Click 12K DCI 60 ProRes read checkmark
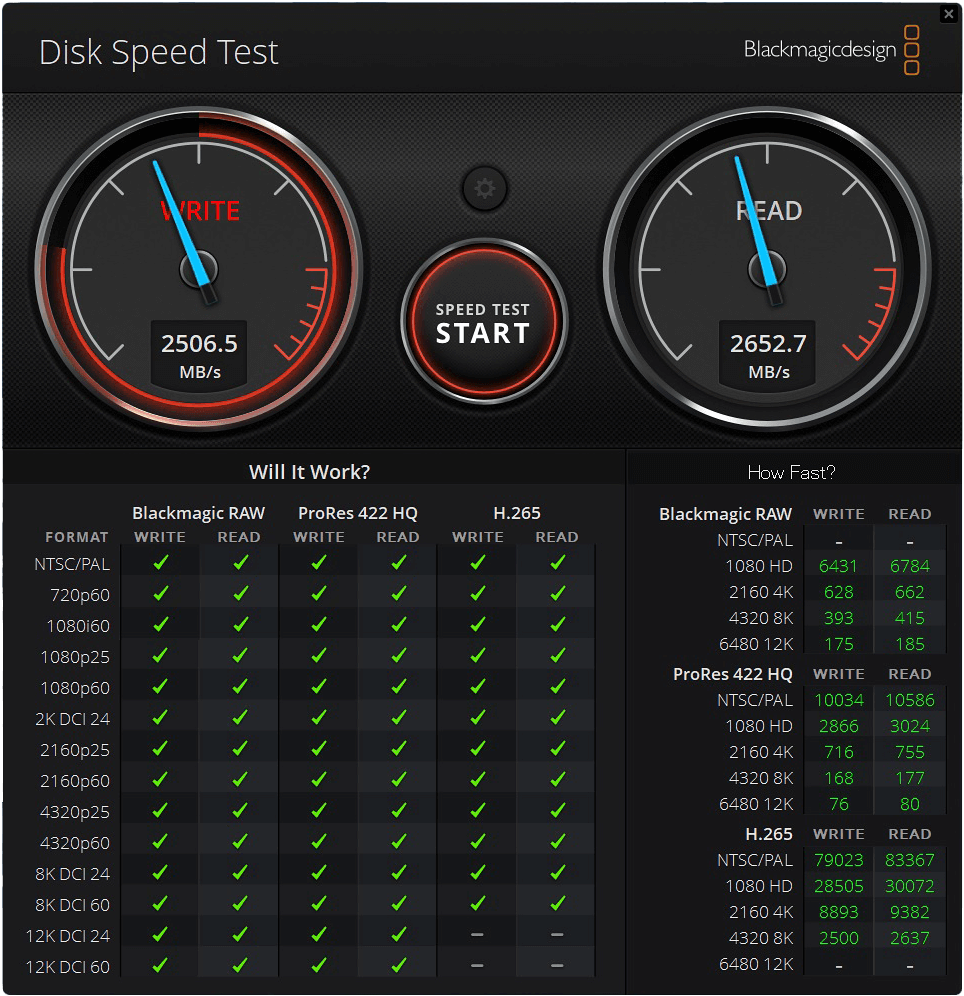 click(399, 966)
